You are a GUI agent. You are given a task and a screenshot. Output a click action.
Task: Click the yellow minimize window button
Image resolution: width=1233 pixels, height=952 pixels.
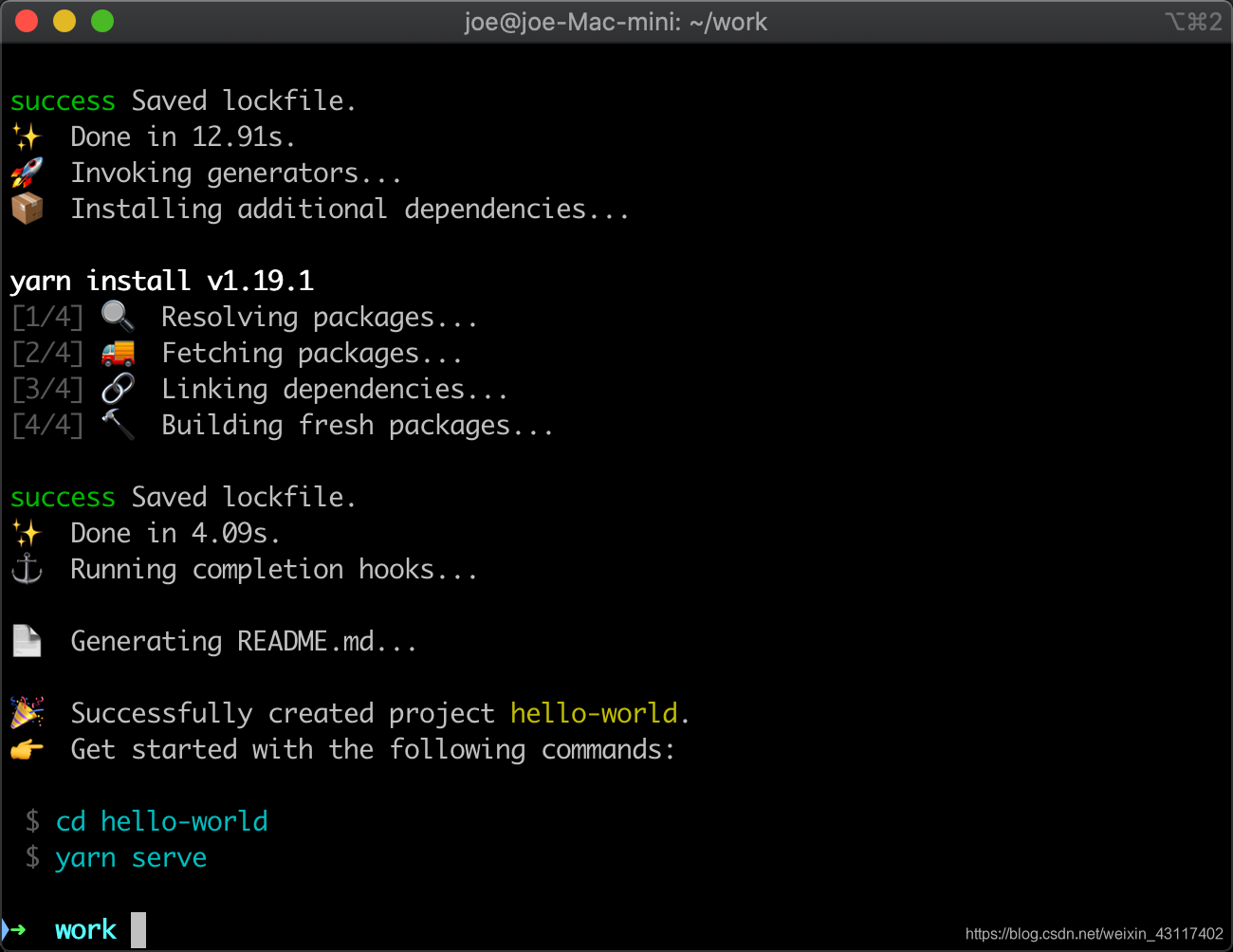(x=64, y=21)
